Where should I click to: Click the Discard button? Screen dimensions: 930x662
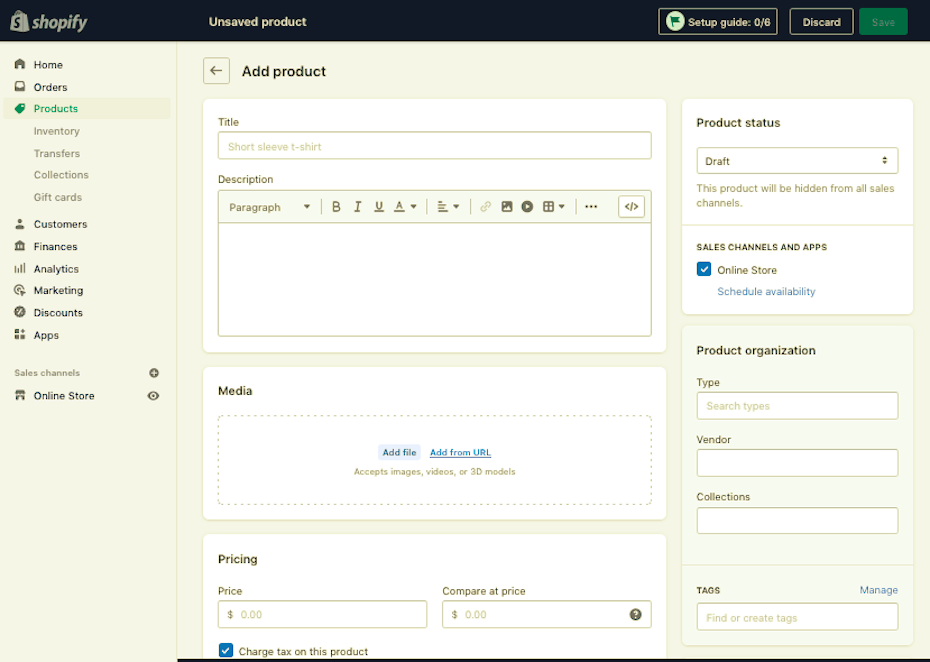tap(821, 22)
